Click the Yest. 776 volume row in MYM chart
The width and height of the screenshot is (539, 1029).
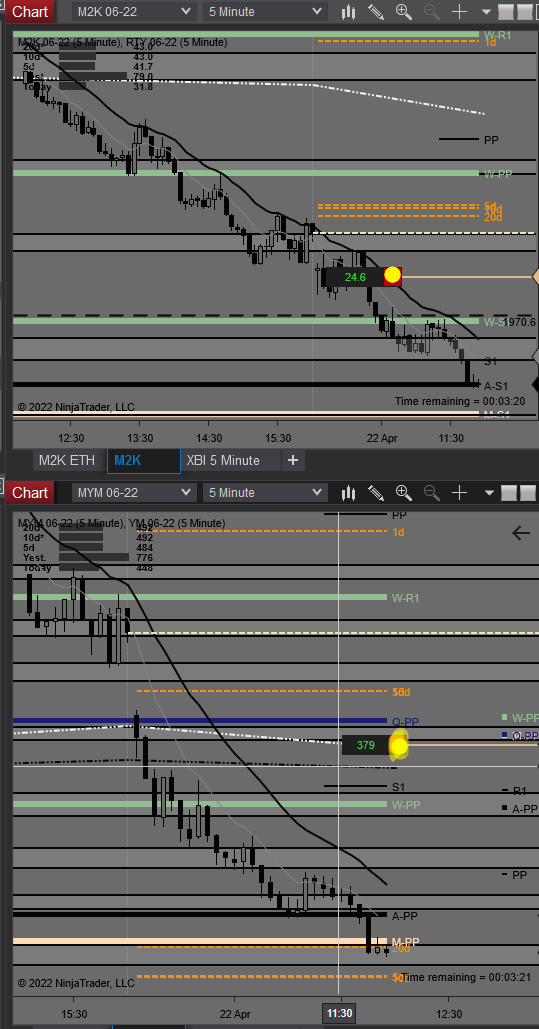[x=87, y=557]
